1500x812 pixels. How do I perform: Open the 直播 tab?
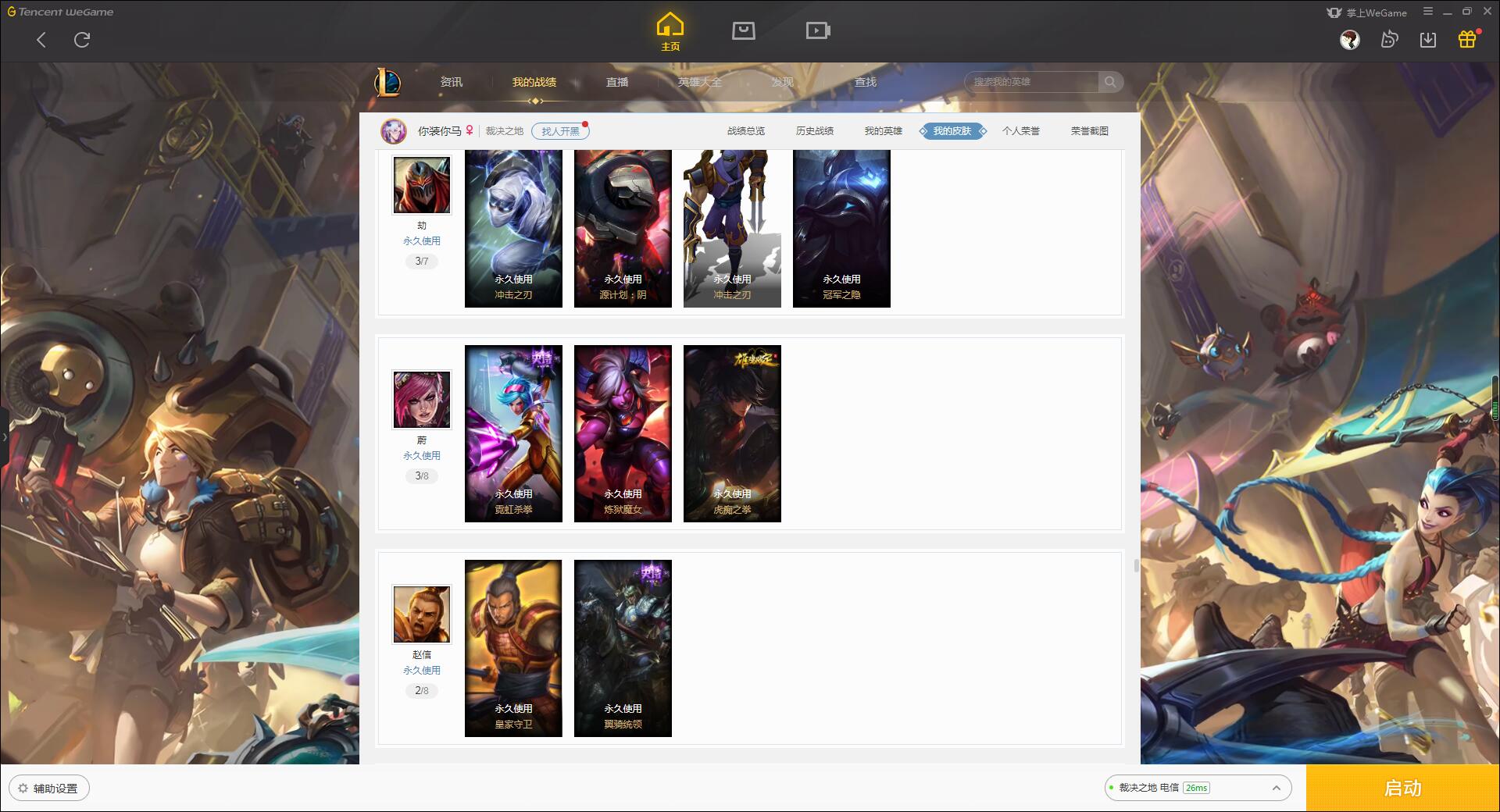point(617,82)
